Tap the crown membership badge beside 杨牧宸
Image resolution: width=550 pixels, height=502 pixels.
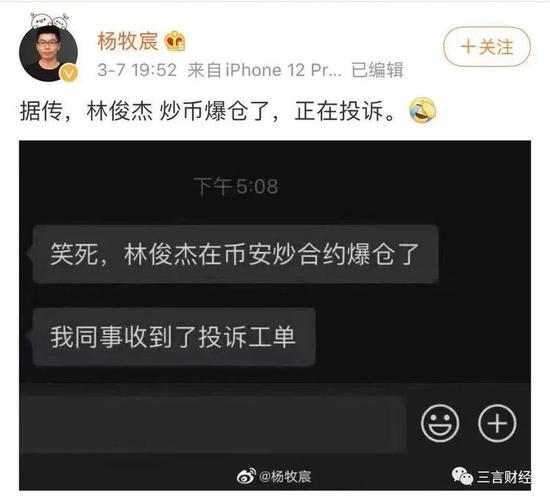click(x=175, y=41)
